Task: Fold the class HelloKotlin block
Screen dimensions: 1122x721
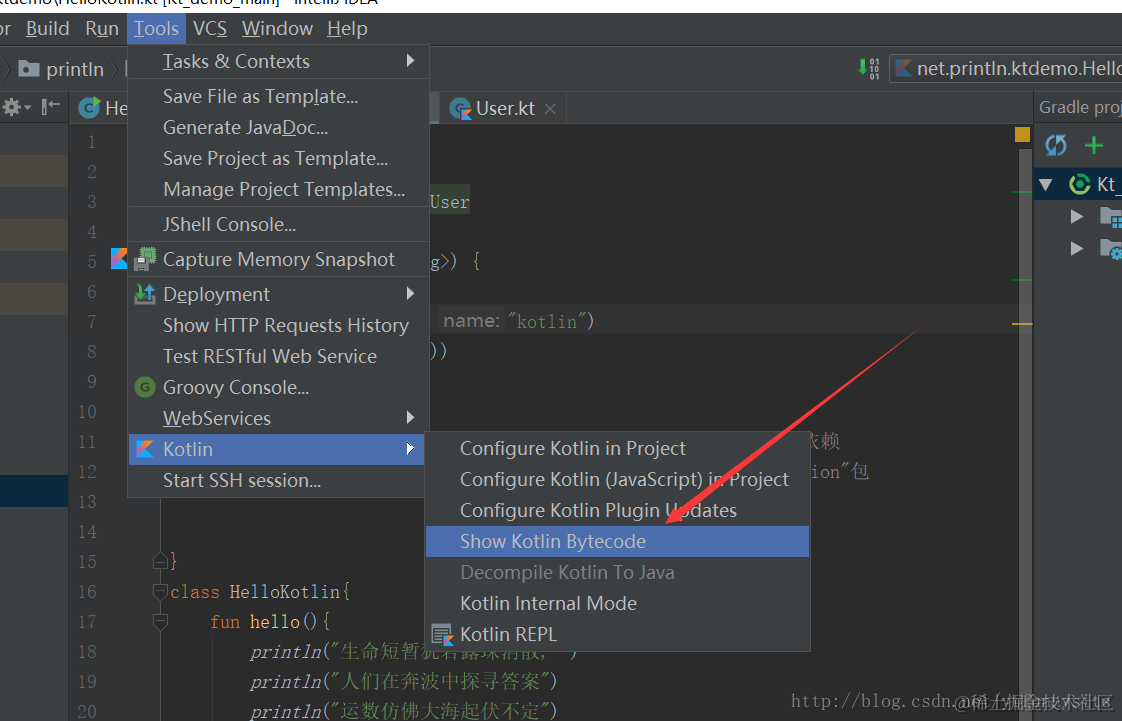Action: coord(160,592)
